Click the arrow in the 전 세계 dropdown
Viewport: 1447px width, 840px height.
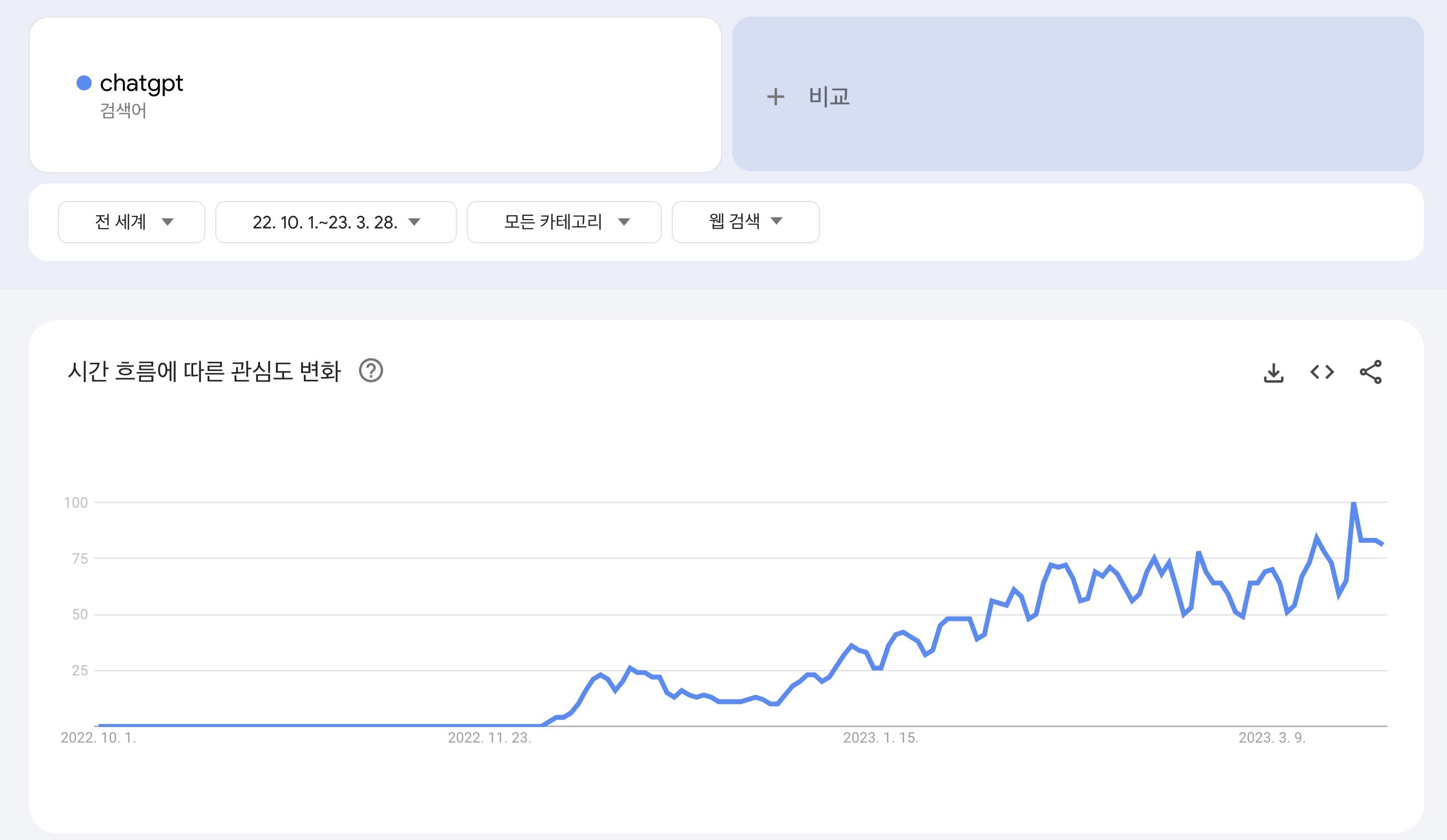(x=167, y=222)
